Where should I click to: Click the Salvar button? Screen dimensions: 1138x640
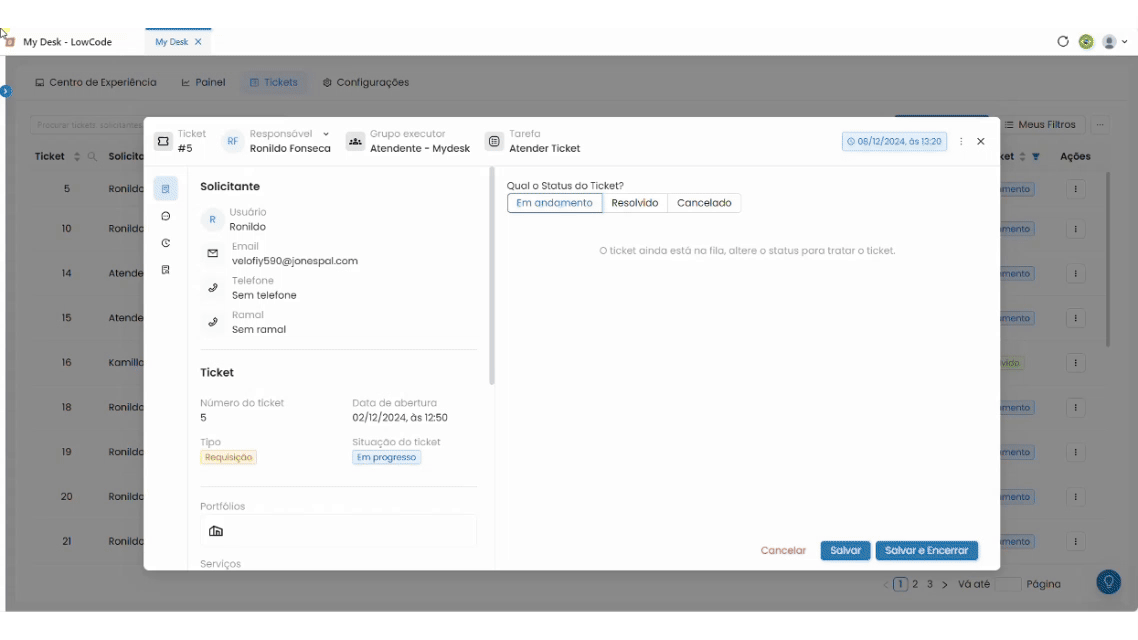846,551
